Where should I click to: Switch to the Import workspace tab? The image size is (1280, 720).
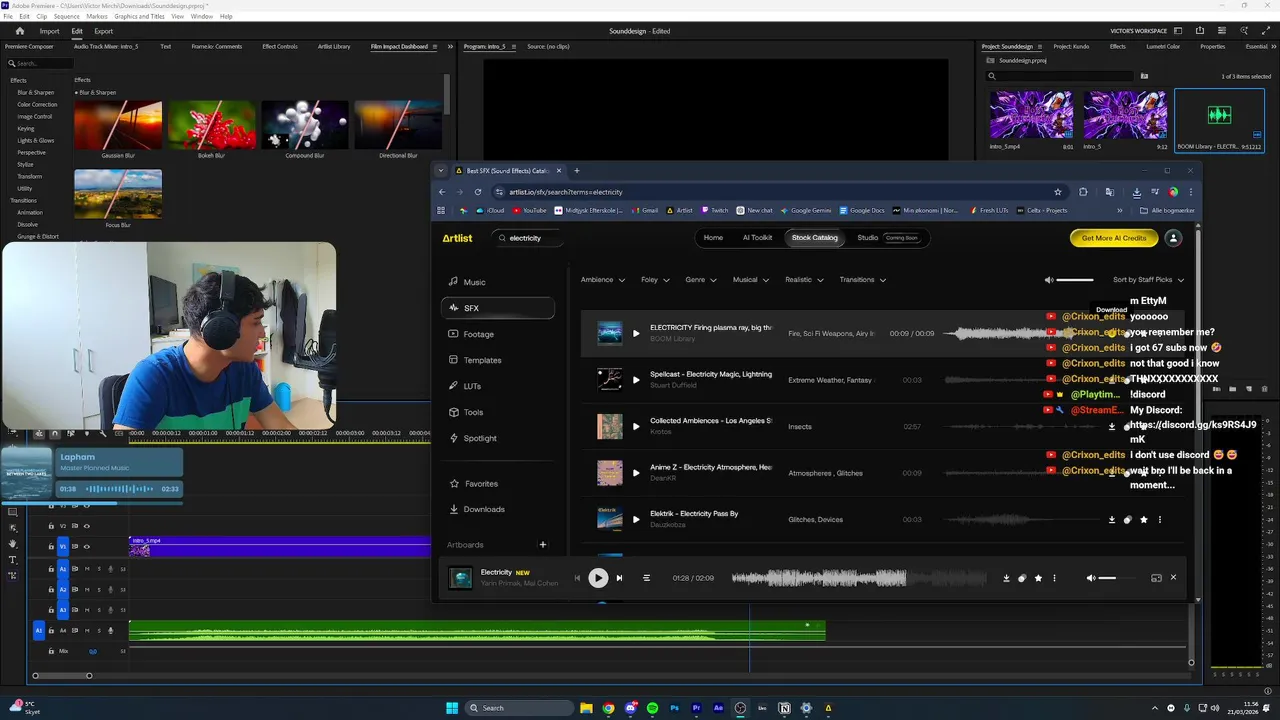tap(49, 31)
